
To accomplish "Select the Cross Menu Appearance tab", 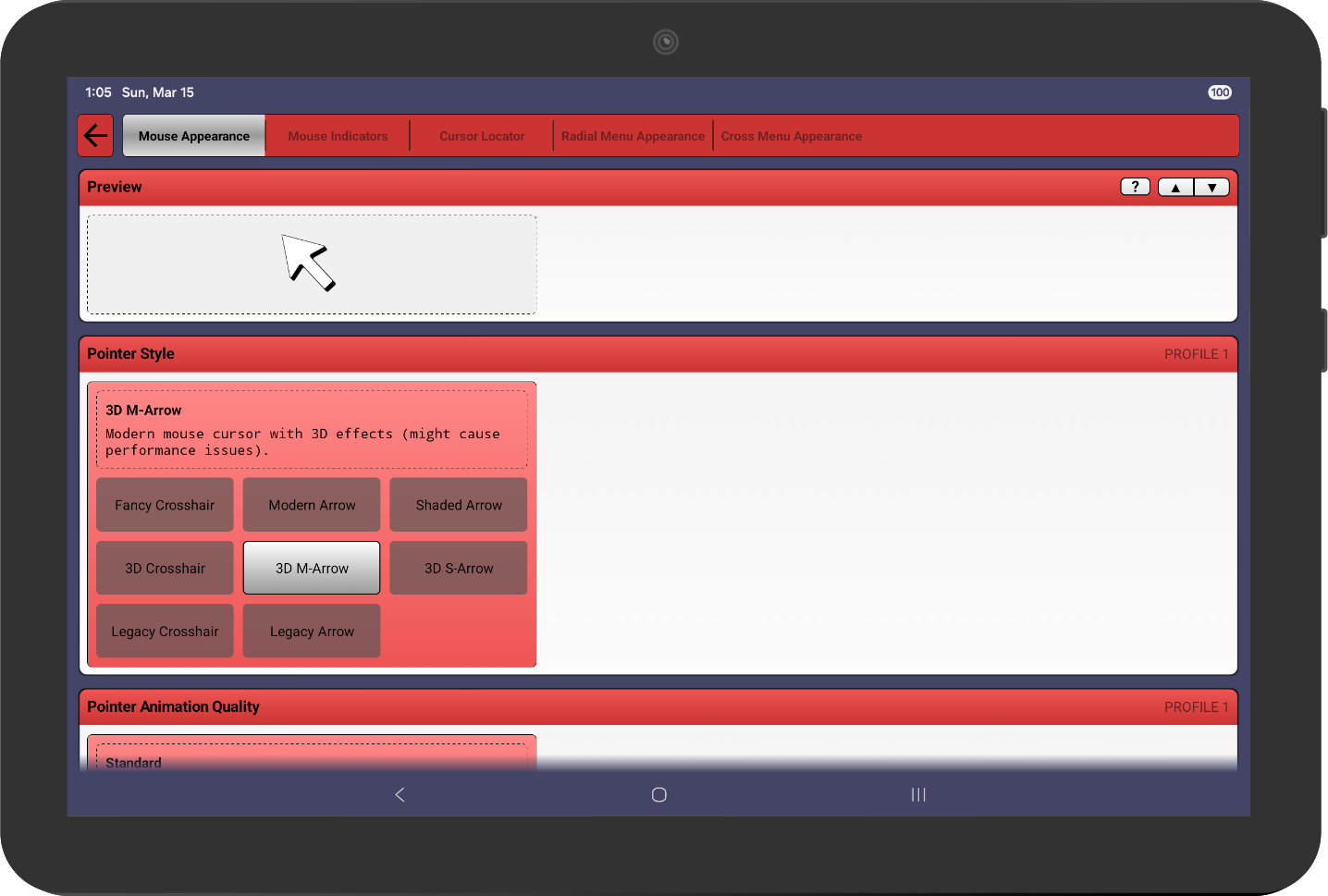I will point(791,136).
